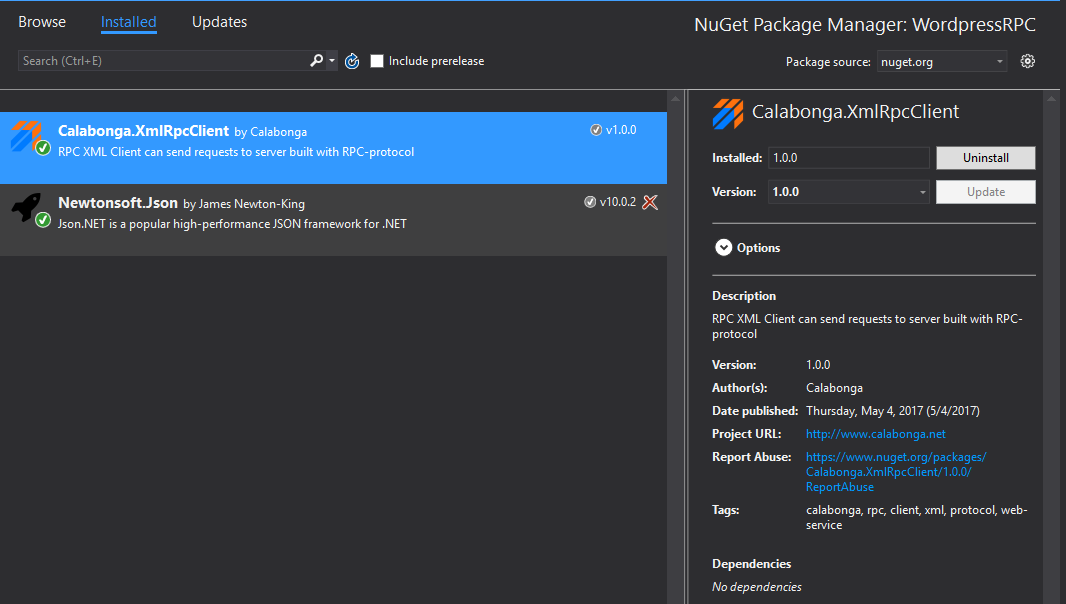Image resolution: width=1066 pixels, height=604 pixels.
Task: Click the Installed 1.0.0 field
Action: (x=848, y=158)
